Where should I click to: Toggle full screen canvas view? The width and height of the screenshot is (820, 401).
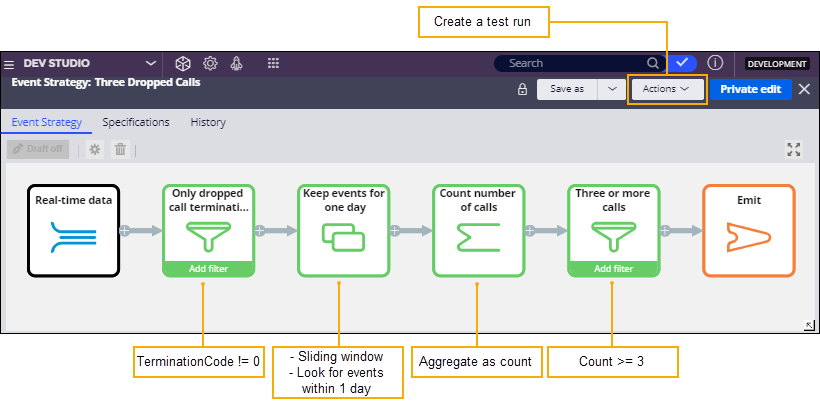click(794, 149)
